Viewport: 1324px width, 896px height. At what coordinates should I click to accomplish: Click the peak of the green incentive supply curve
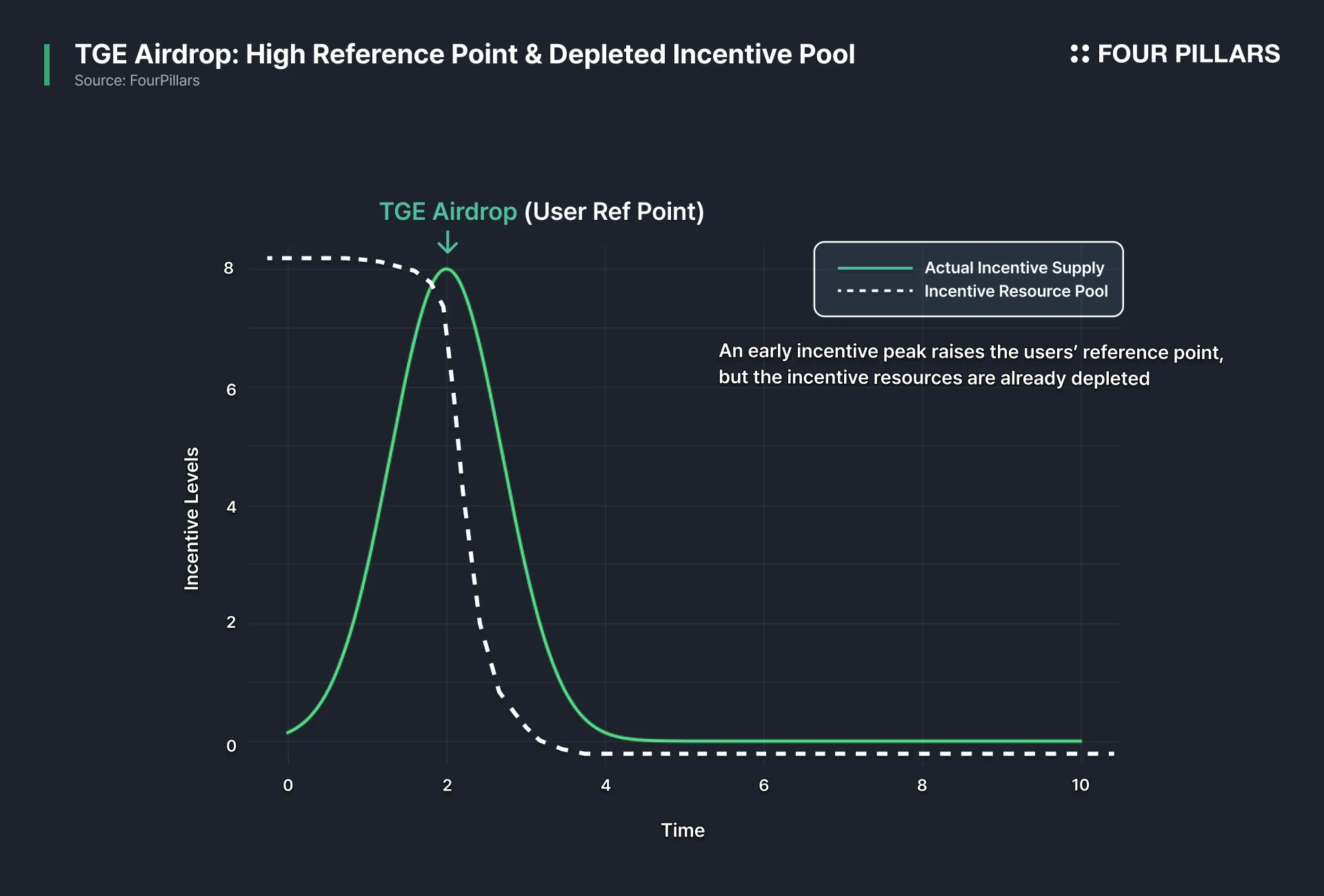(x=447, y=269)
